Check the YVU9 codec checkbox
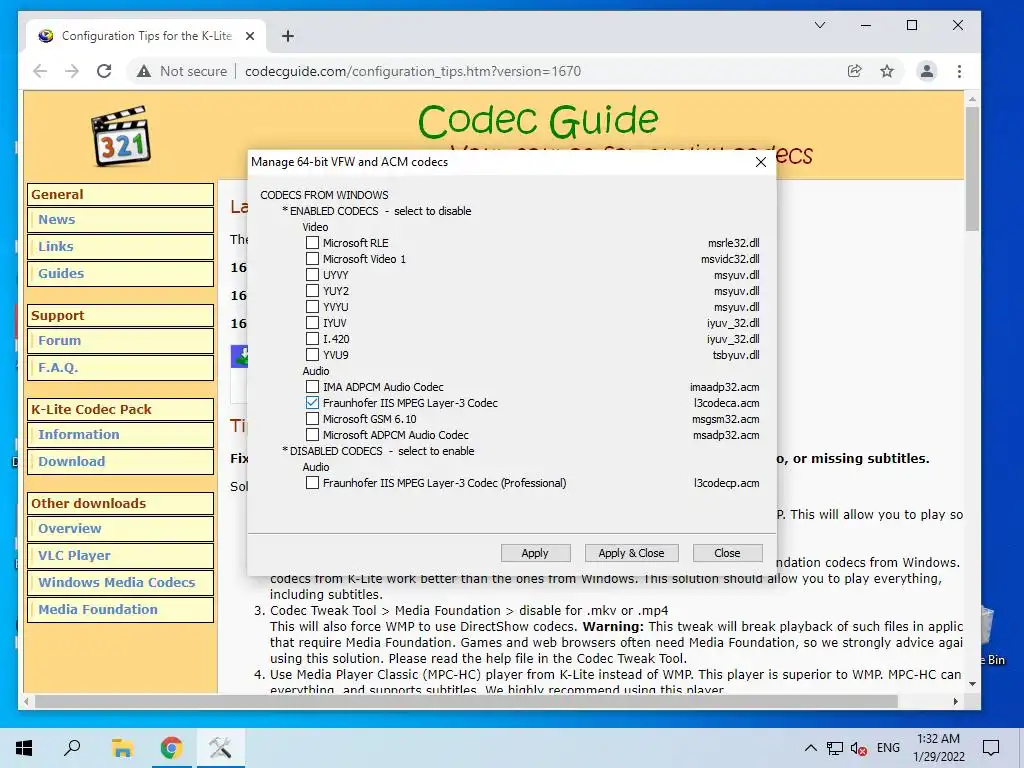The height and width of the screenshot is (768, 1024). click(312, 355)
